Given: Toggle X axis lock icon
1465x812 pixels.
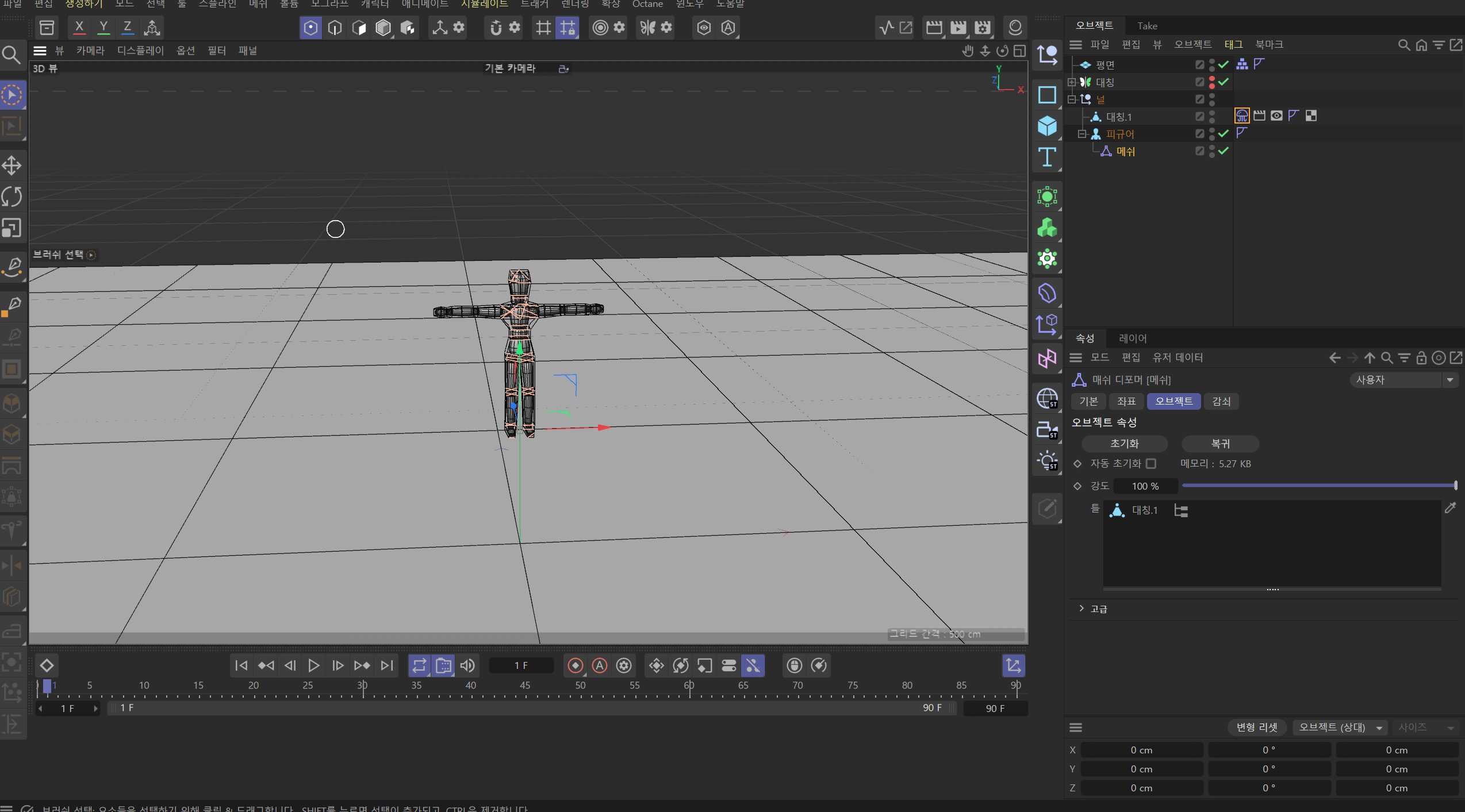Looking at the screenshot, I should pos(79,27).
